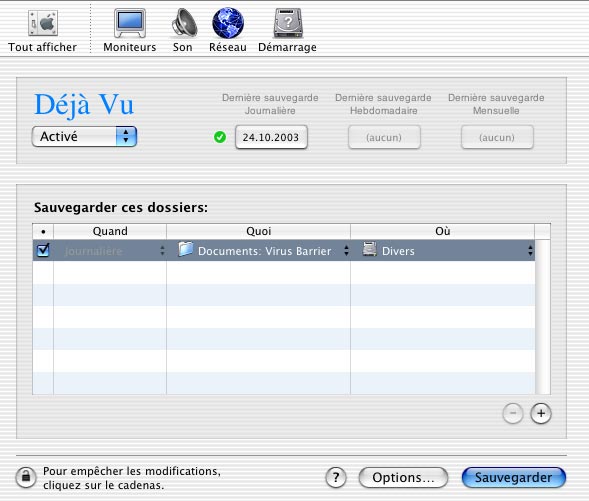Click the padlock to prevent changes
The width and height of the screenshot is (589, 501).
(26, 477)
